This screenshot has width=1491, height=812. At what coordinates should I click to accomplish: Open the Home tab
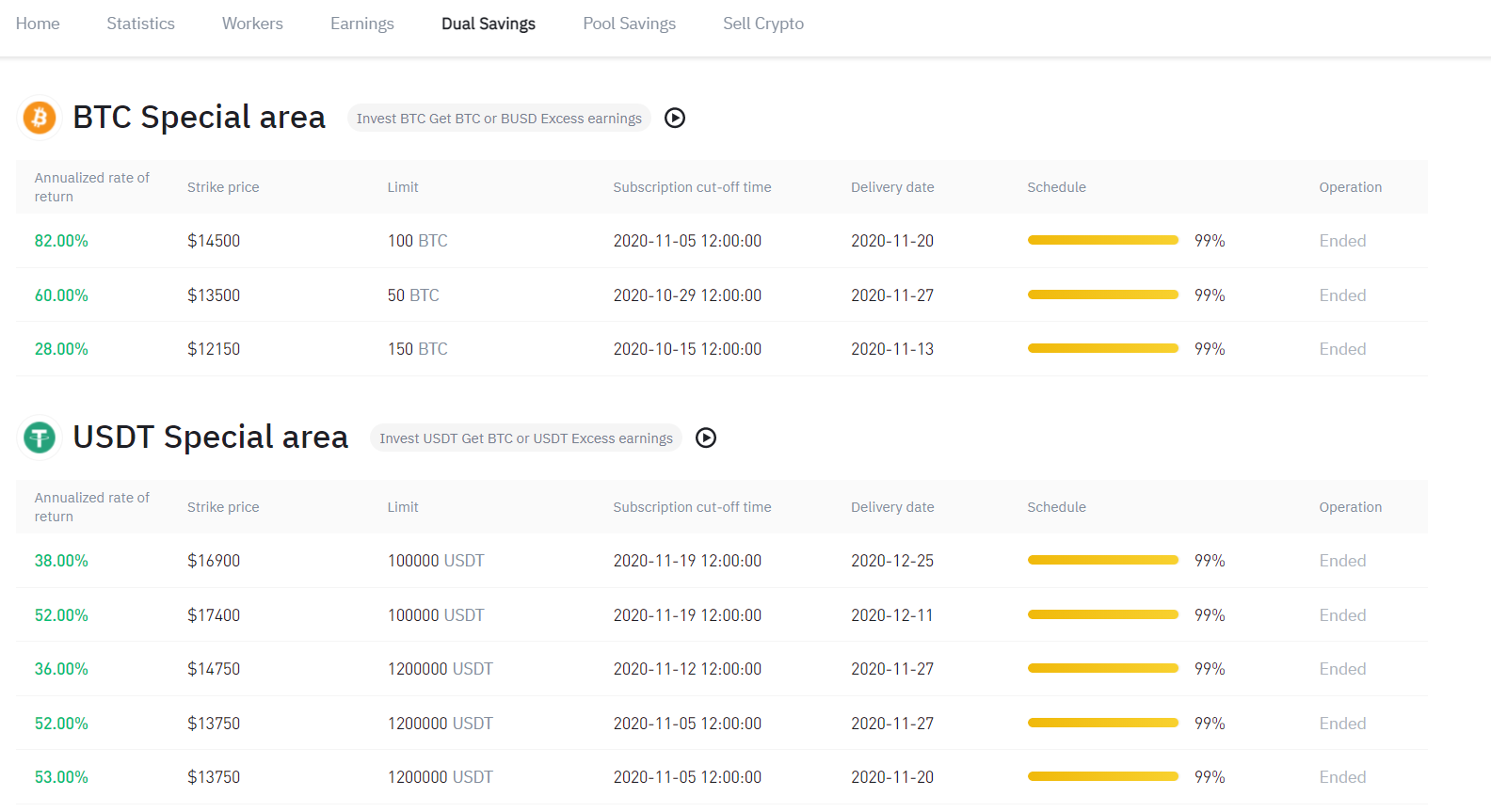point(38,24)
